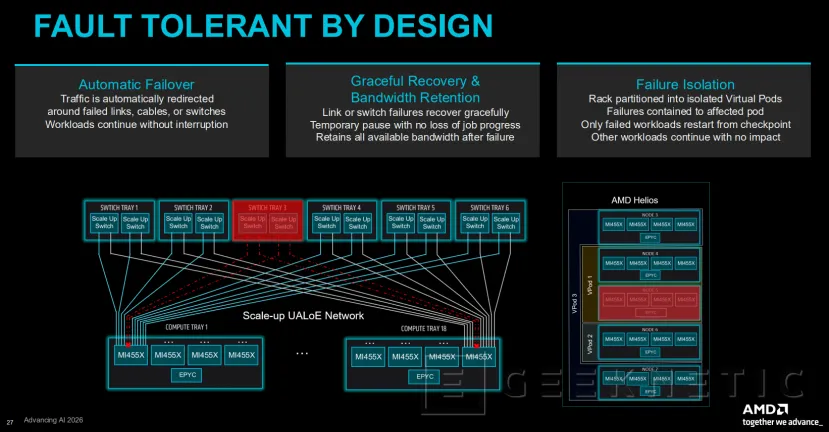Image resolution: width=829 pixels, height=432 pixels.
Task: Select first MI455X in Compute Tray 1
Action: (x=131, y=355)
